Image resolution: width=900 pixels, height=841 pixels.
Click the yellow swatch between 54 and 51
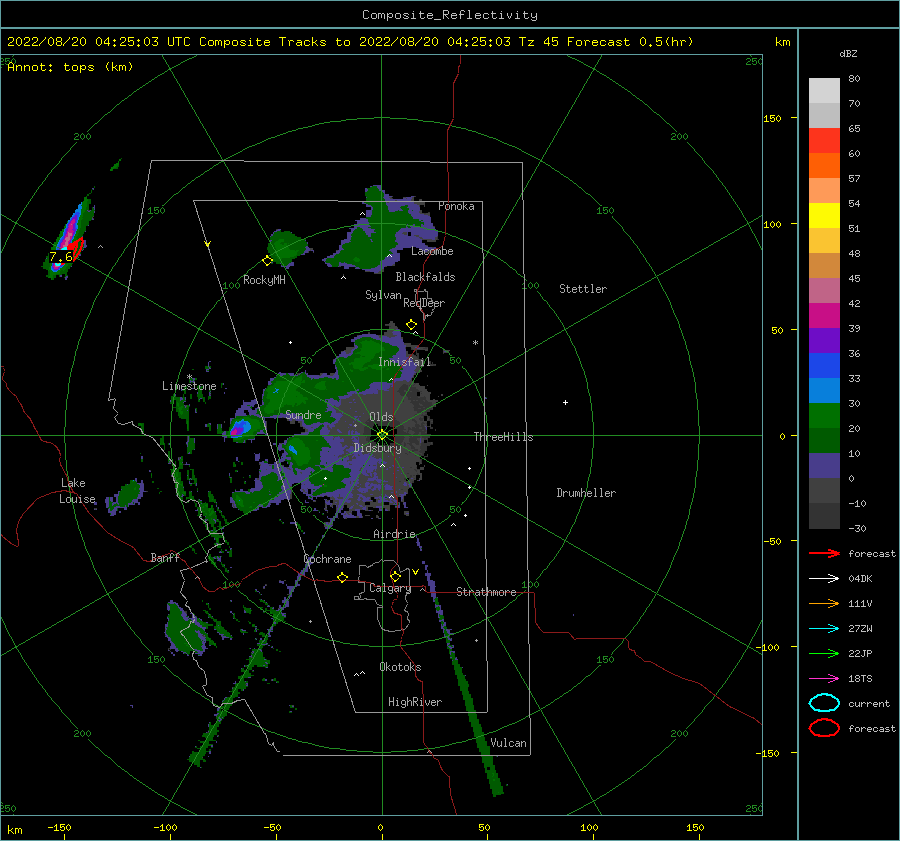coord(824,216)
